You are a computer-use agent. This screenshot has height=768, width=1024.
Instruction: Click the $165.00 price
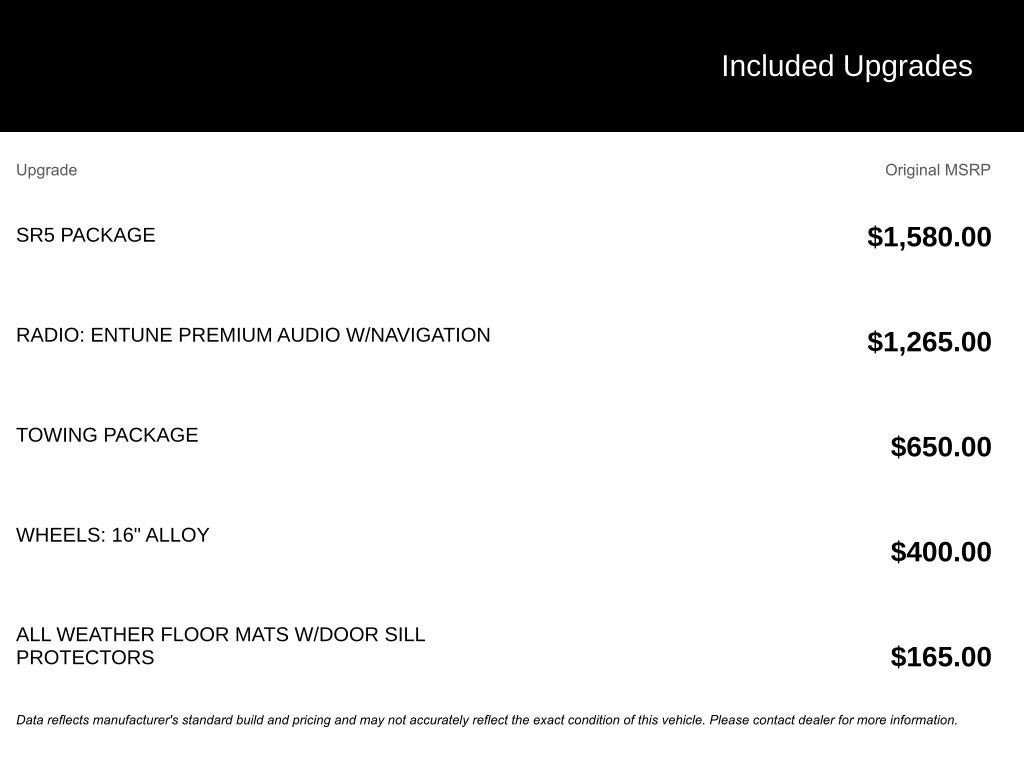(x=940, y=657)
